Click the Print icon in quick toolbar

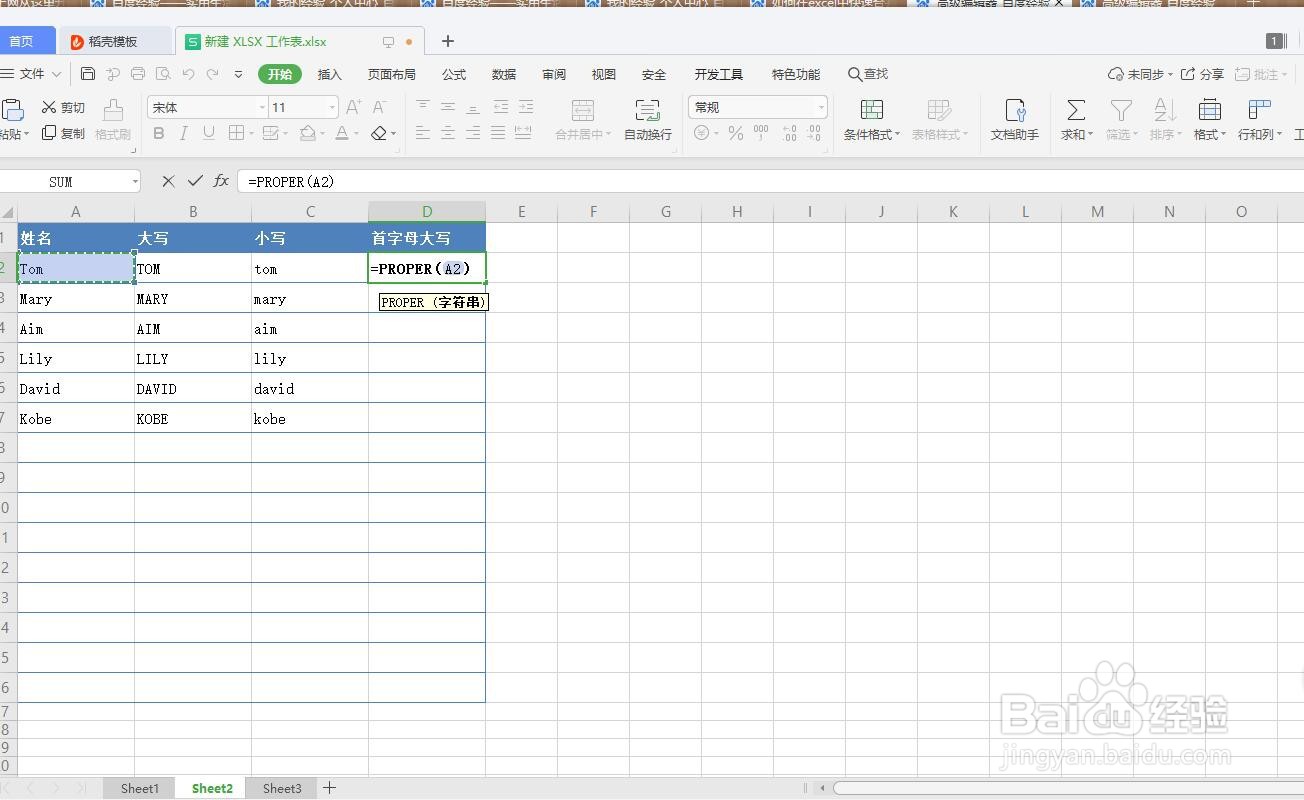pyautogui.click(x=138, y=74)
